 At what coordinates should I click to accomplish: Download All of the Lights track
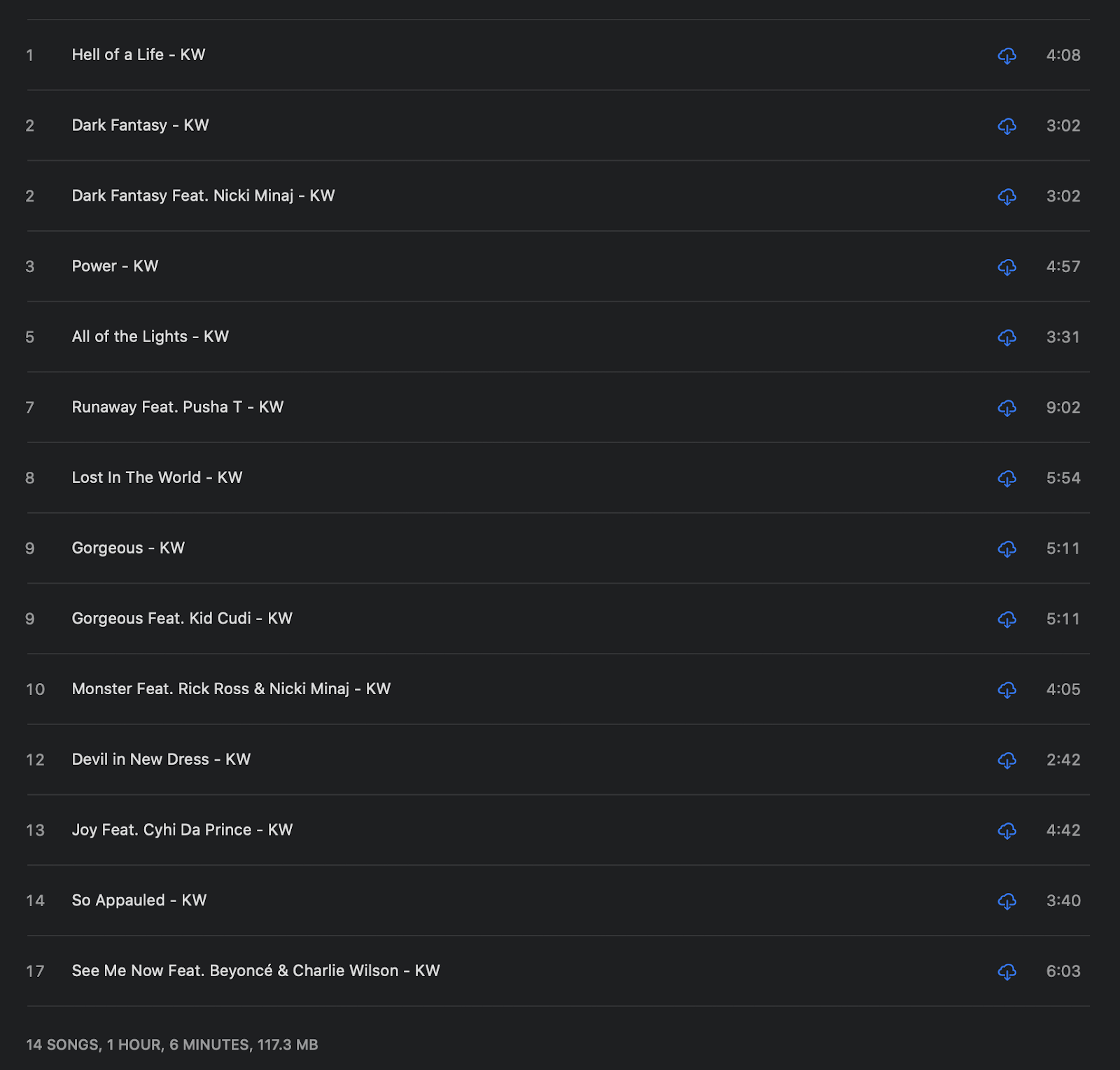[x=1007, y=338]
